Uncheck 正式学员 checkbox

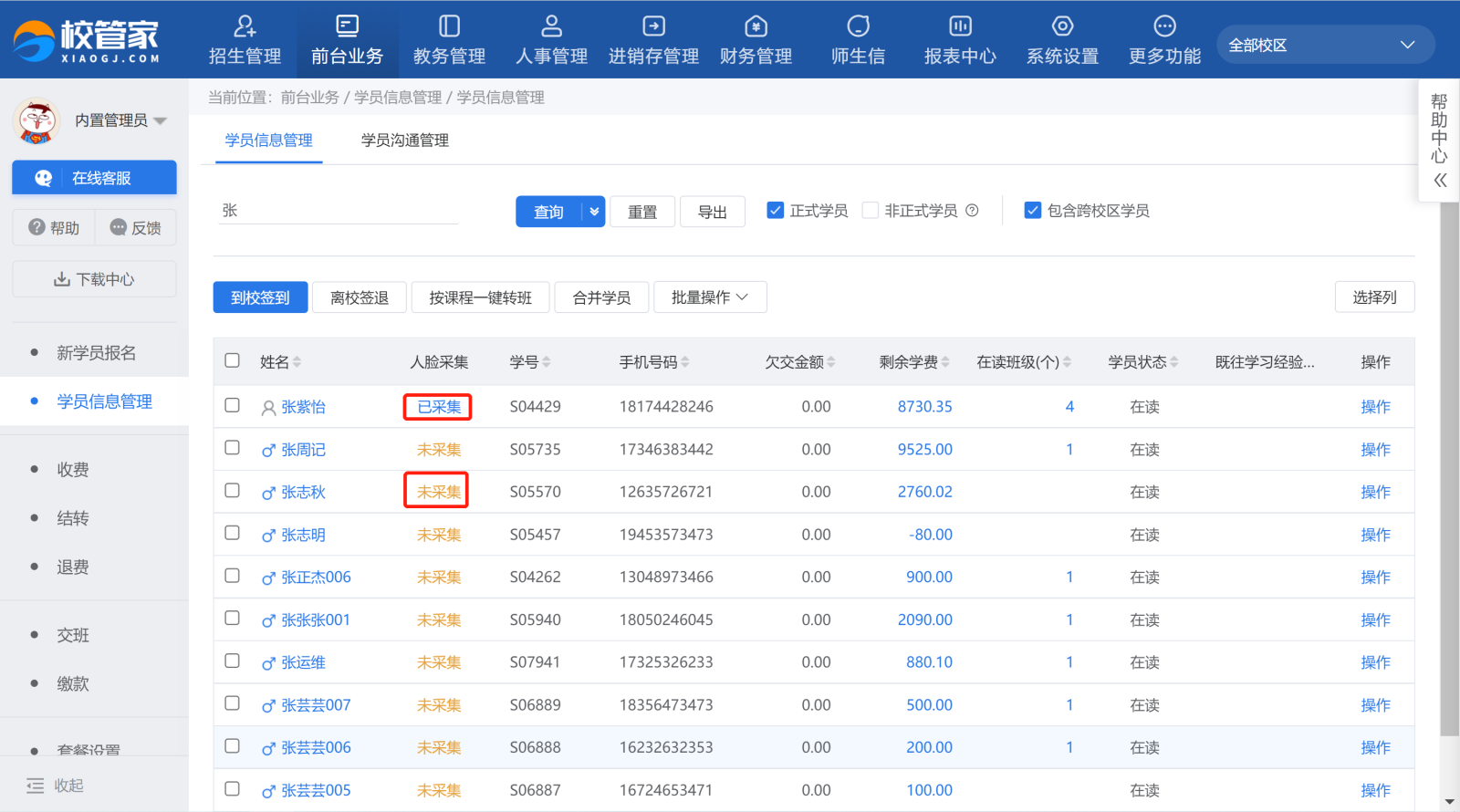(776, 211)
